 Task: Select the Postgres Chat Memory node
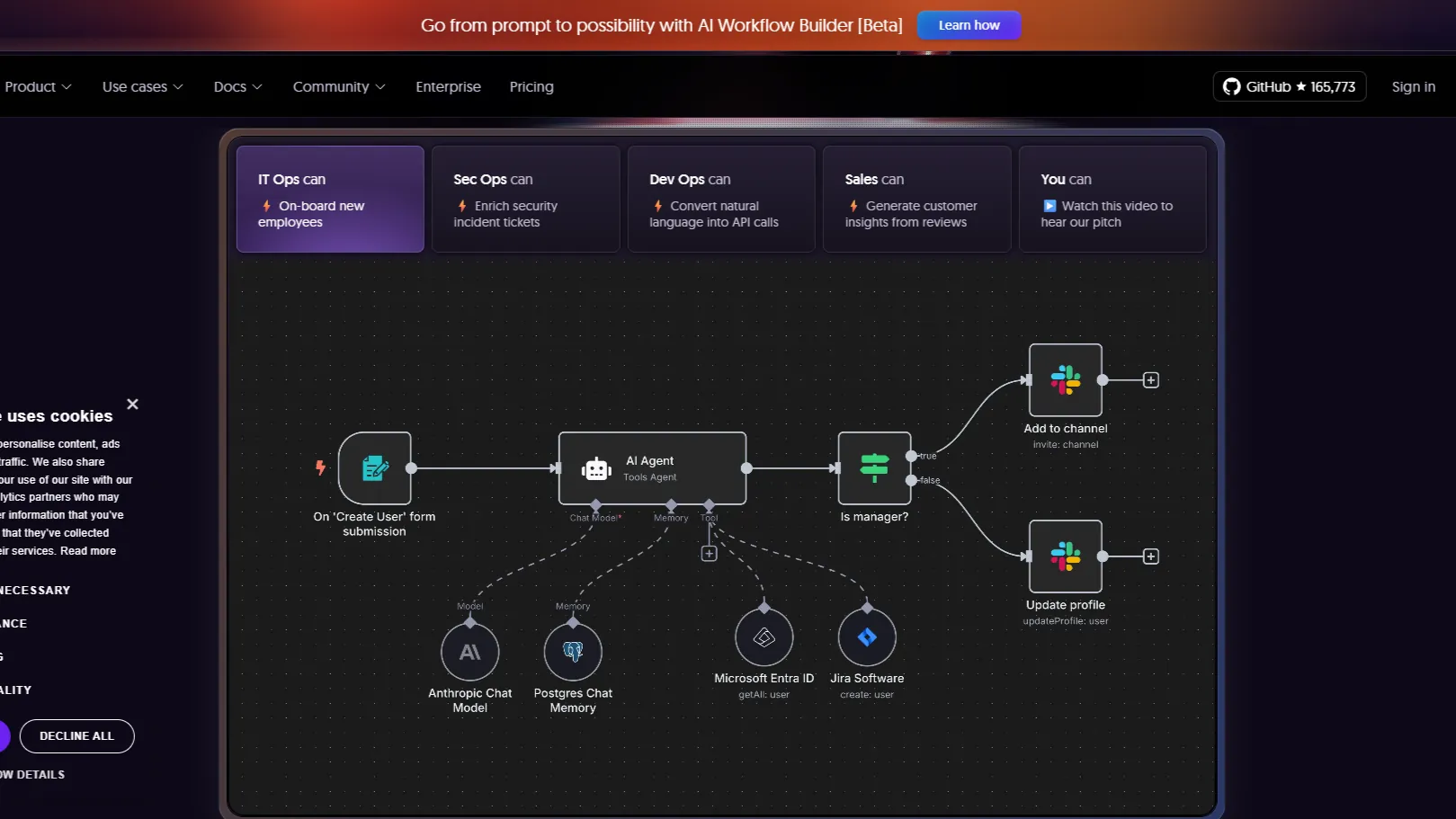573,652
